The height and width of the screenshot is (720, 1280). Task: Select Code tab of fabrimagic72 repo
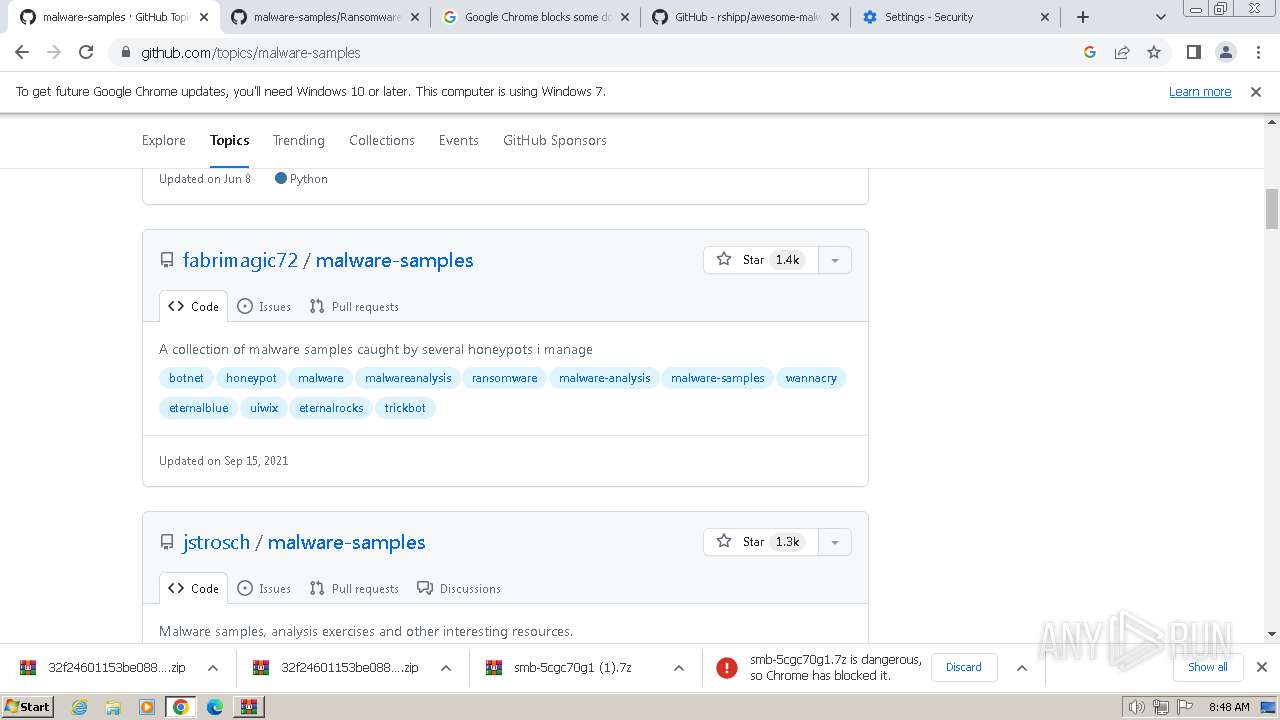193,307
